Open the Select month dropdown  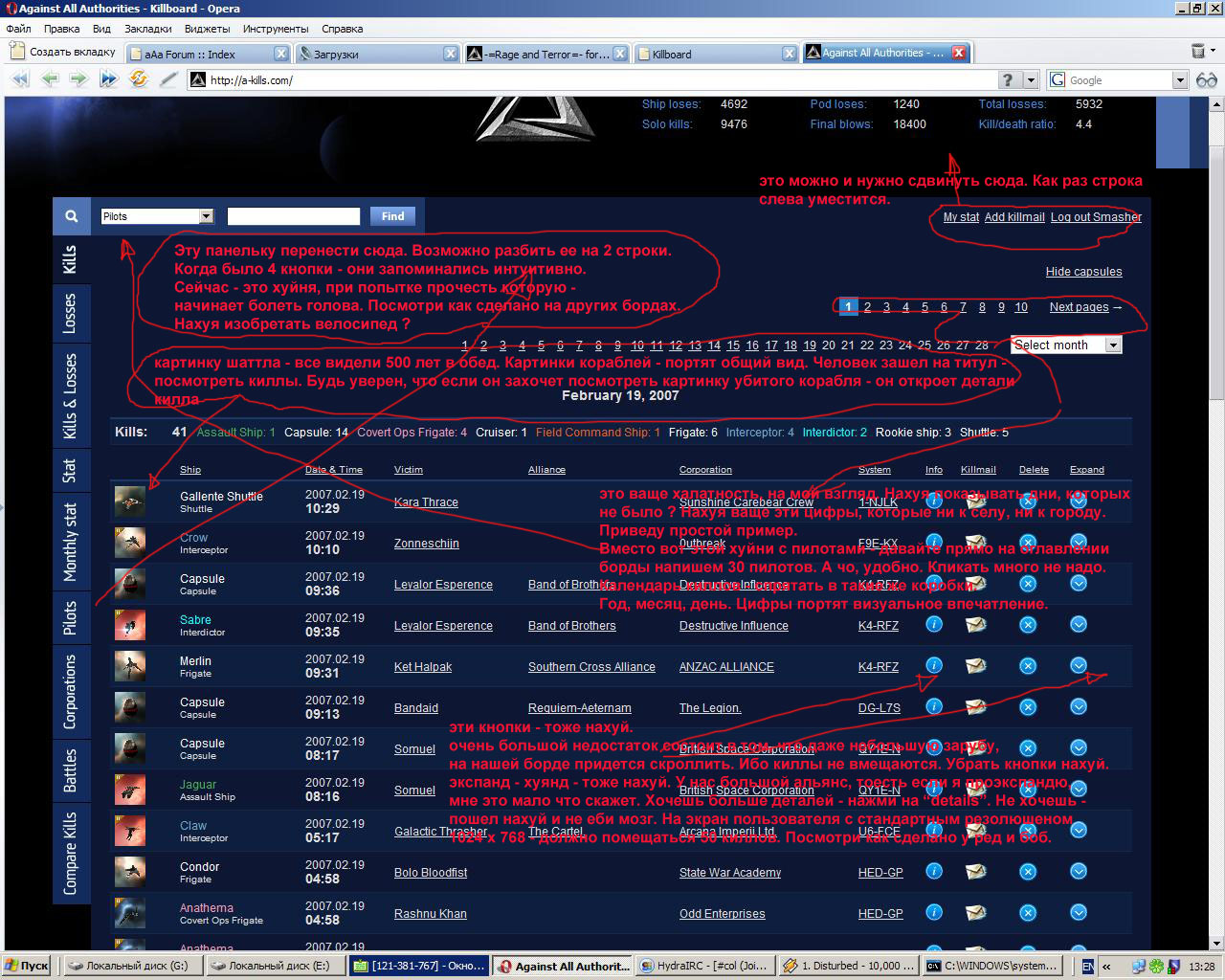pyautogui.click(x=1066, y=345)
